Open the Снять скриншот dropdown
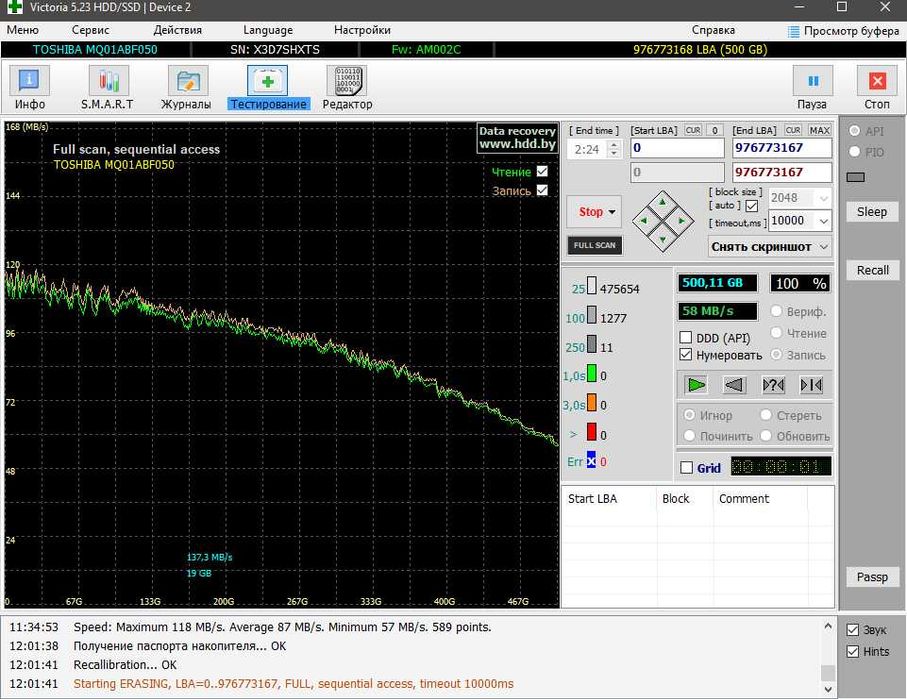 point(823,246)
